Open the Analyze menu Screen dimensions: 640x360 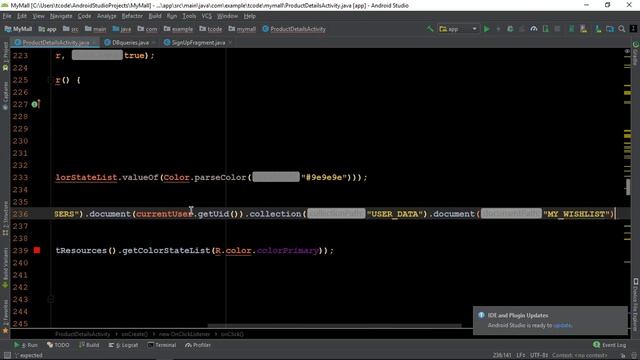click(x=107, y=16)
